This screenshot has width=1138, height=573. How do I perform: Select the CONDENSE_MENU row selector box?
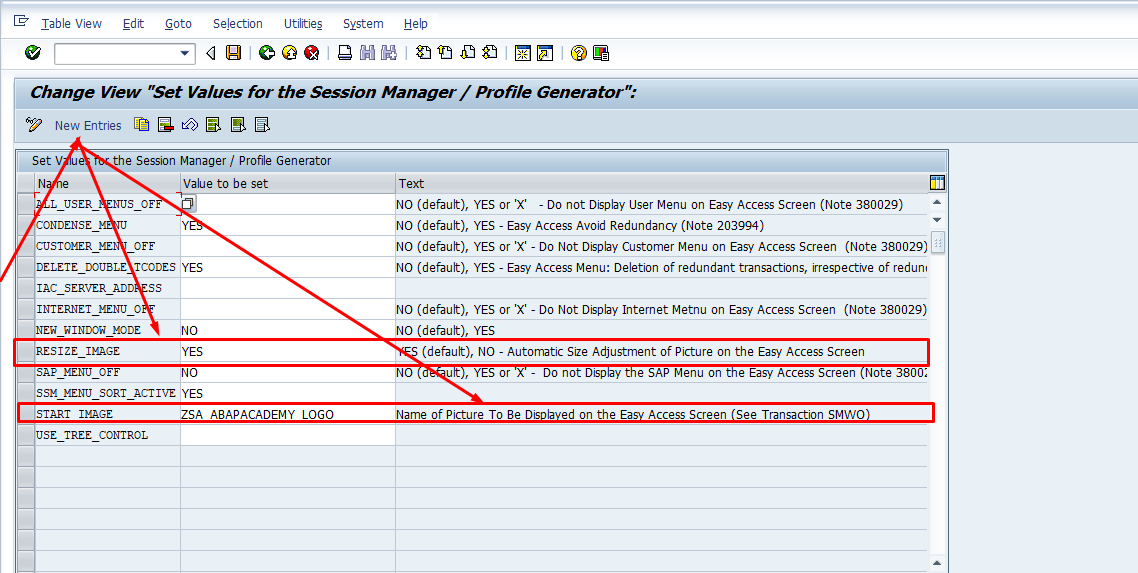(x=26, y=226)
